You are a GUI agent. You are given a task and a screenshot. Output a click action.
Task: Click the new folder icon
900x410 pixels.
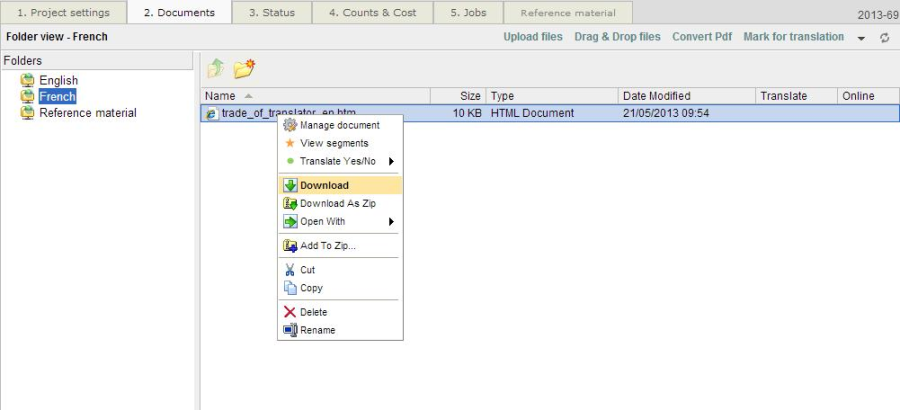[x=243, y=68]
